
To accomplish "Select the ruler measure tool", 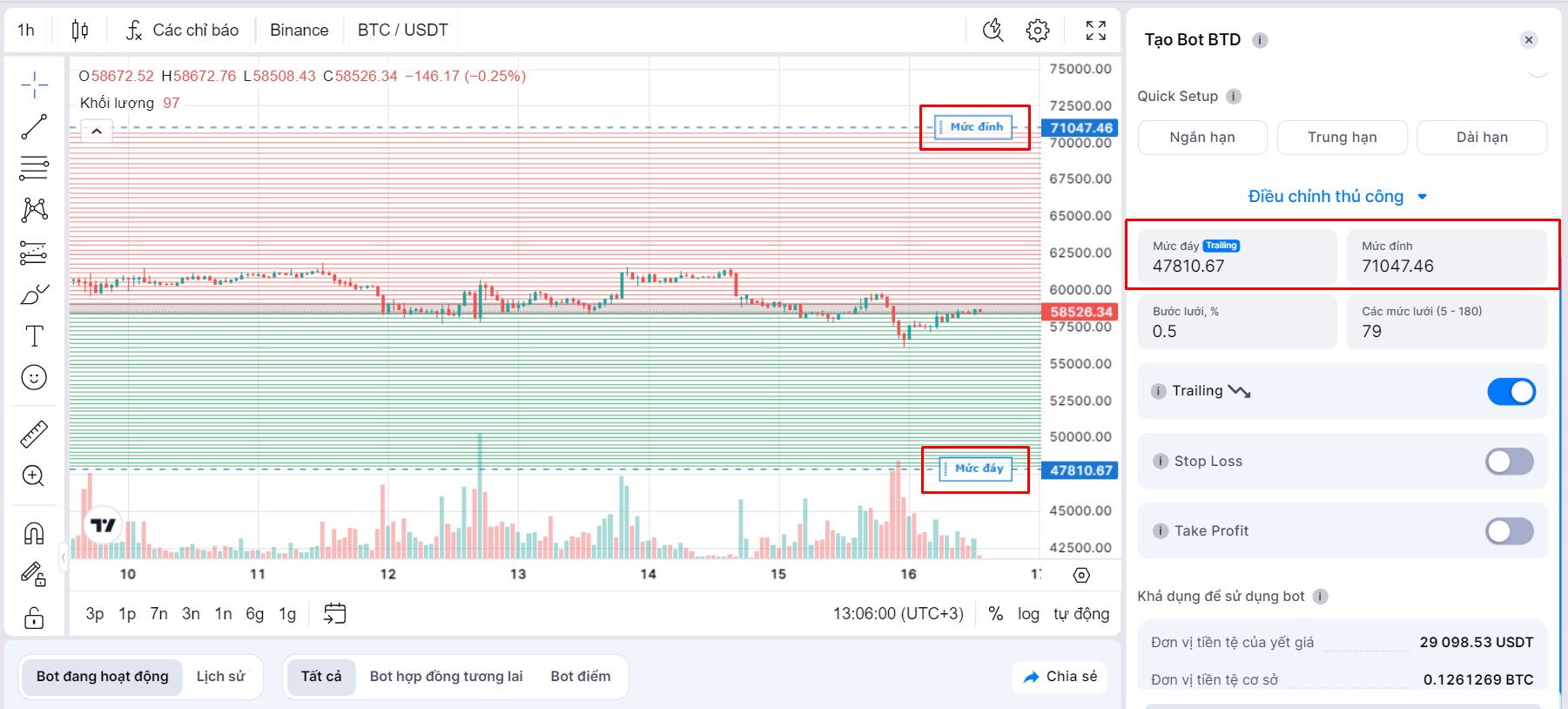I will coord(34,434).
